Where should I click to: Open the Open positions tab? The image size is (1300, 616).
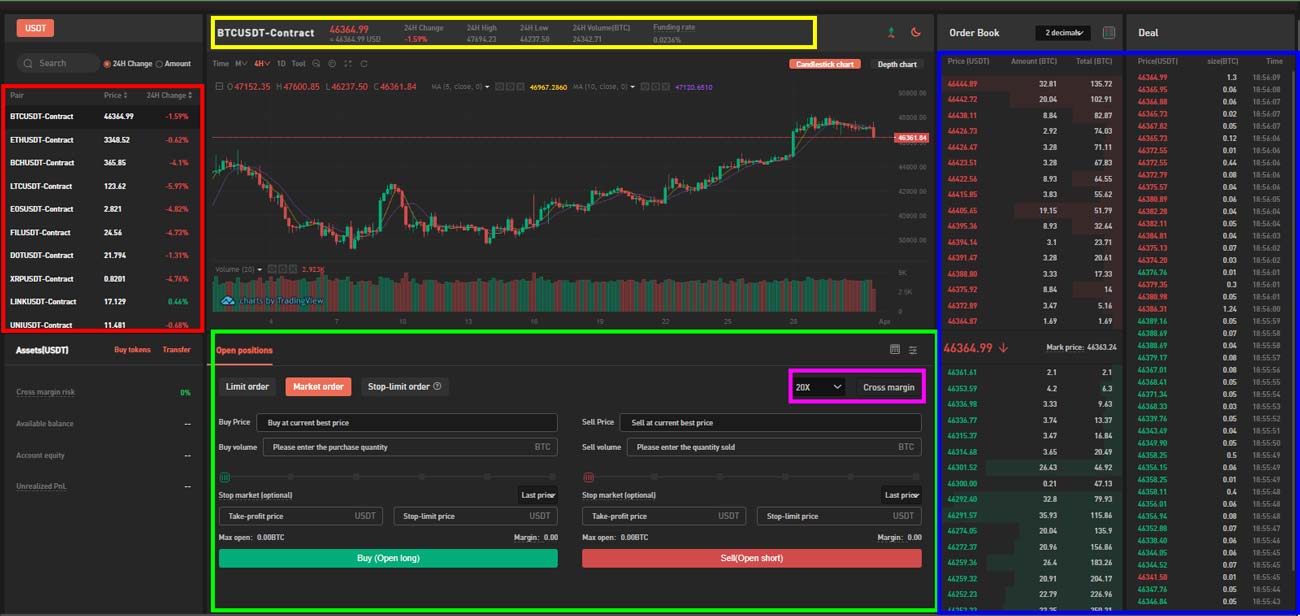coord(244,350)
